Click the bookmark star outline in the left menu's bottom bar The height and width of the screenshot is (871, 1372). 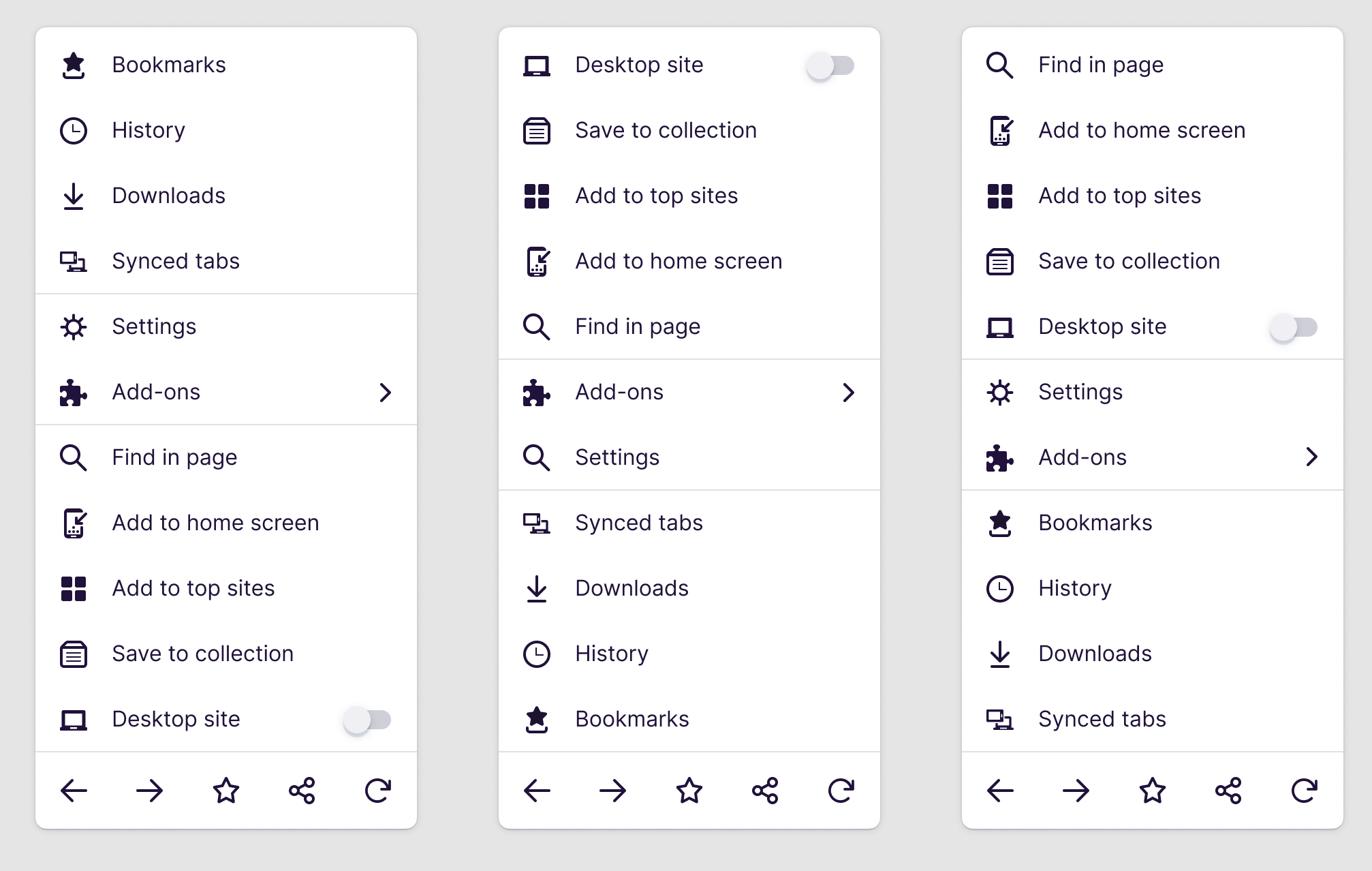click(225, 791)
